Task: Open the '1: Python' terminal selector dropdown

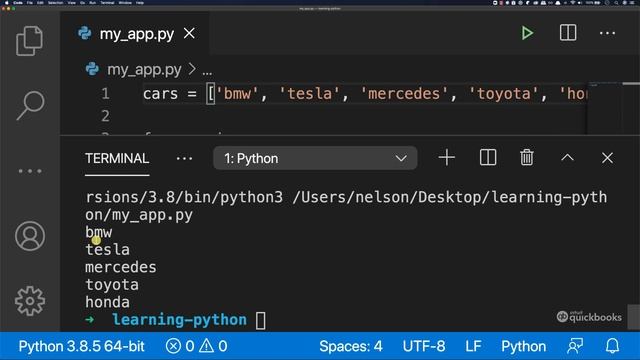Action: click(315, 158)
